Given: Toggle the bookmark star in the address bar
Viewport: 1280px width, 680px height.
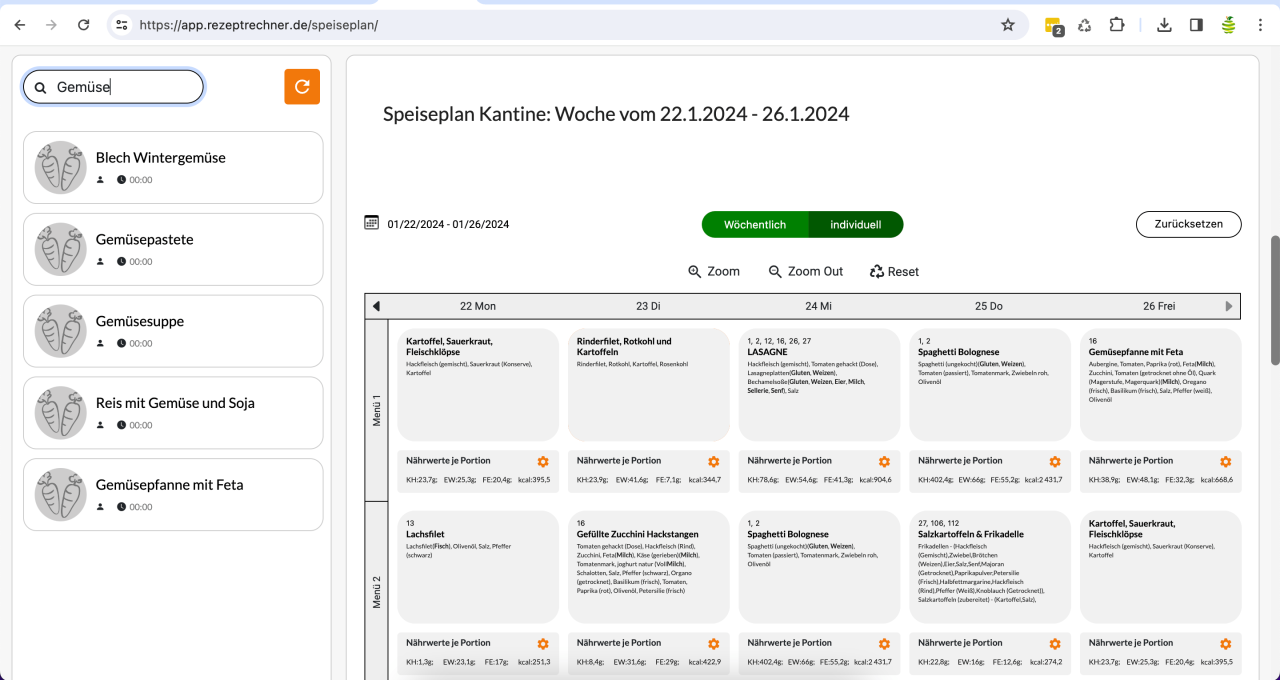Looking at the screenshot, I should coord(1009,24).
